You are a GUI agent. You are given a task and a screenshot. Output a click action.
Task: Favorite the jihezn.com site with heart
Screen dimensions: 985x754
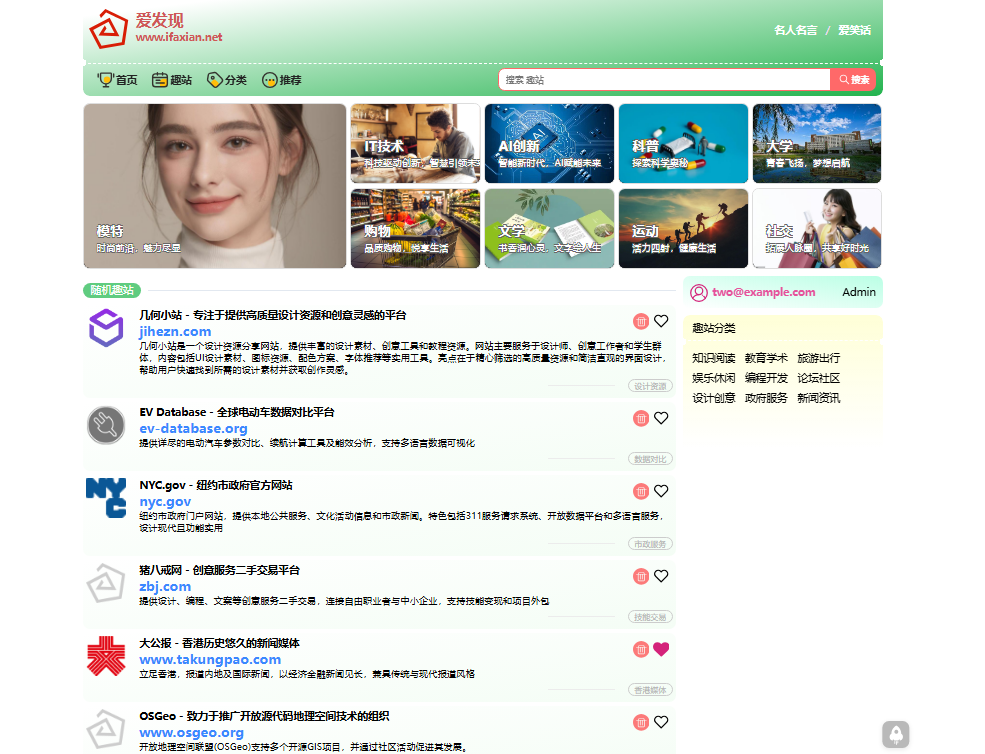pos(661,321)
